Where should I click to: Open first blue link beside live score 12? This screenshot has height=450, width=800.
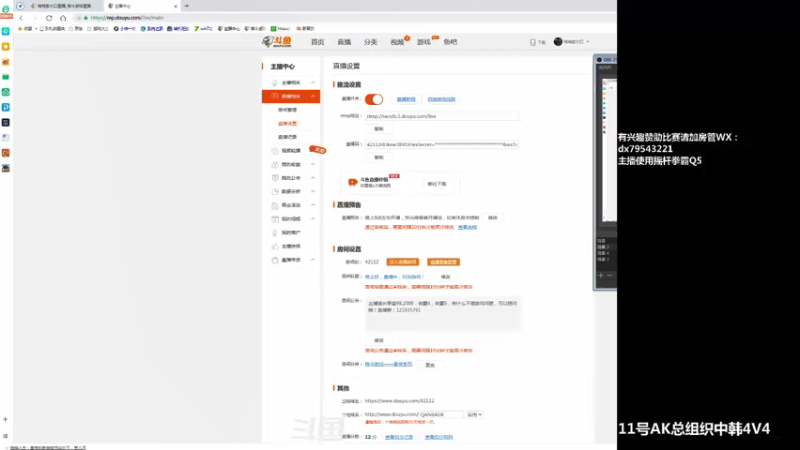click(399, 437)
